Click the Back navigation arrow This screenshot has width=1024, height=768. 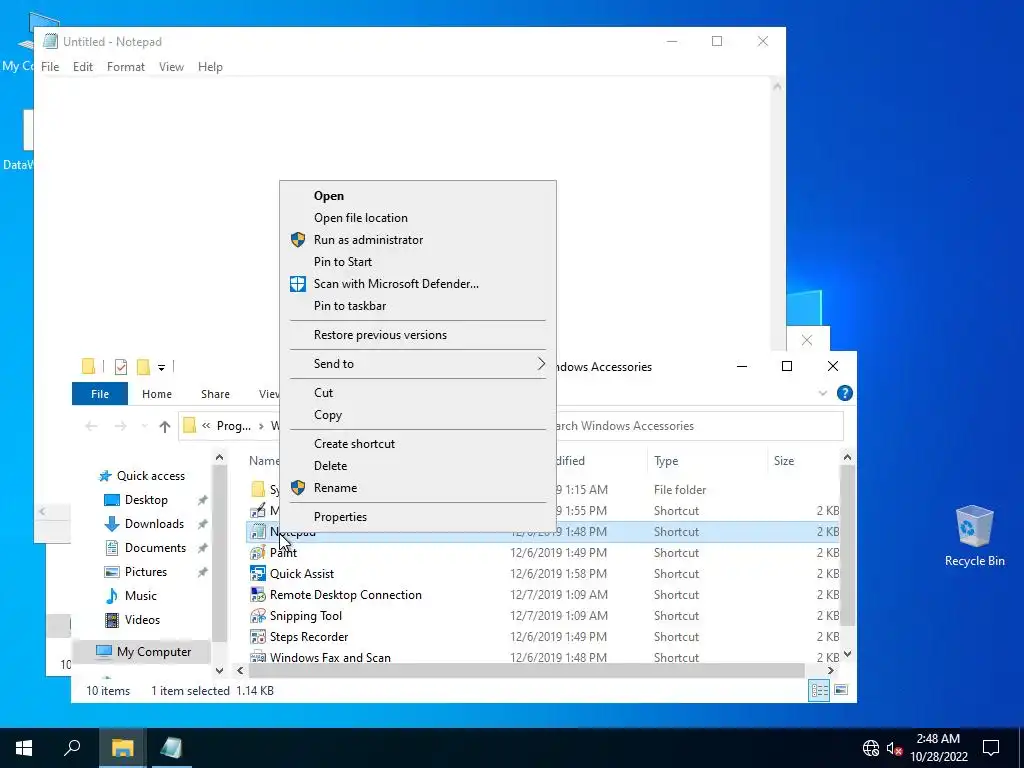coord(91,426)
